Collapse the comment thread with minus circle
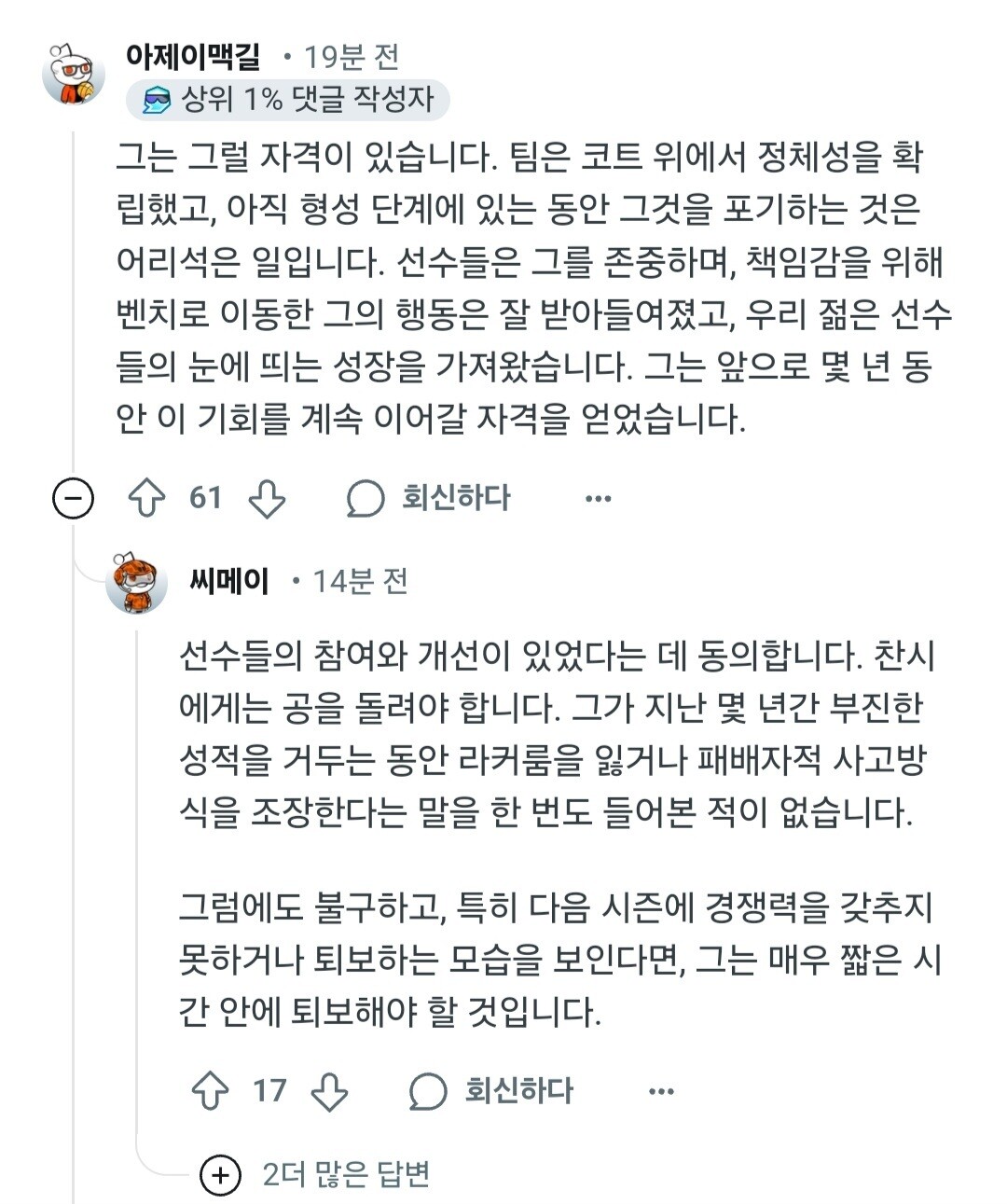 pos(73,498)
